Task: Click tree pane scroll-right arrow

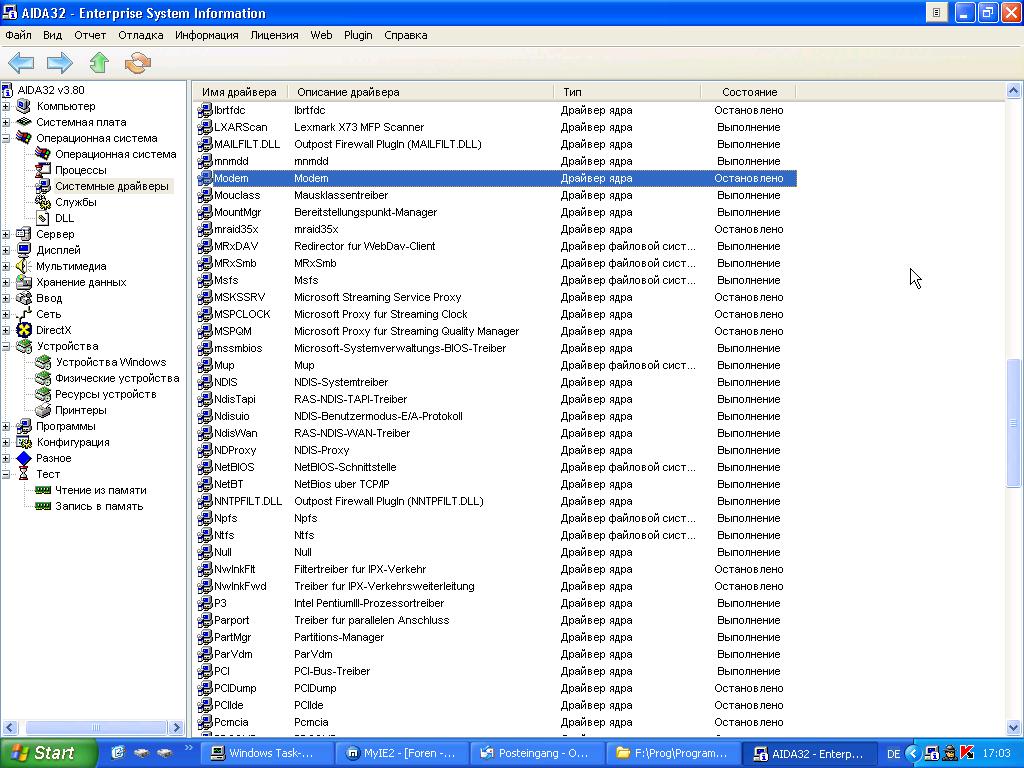Action: (176, 728)
